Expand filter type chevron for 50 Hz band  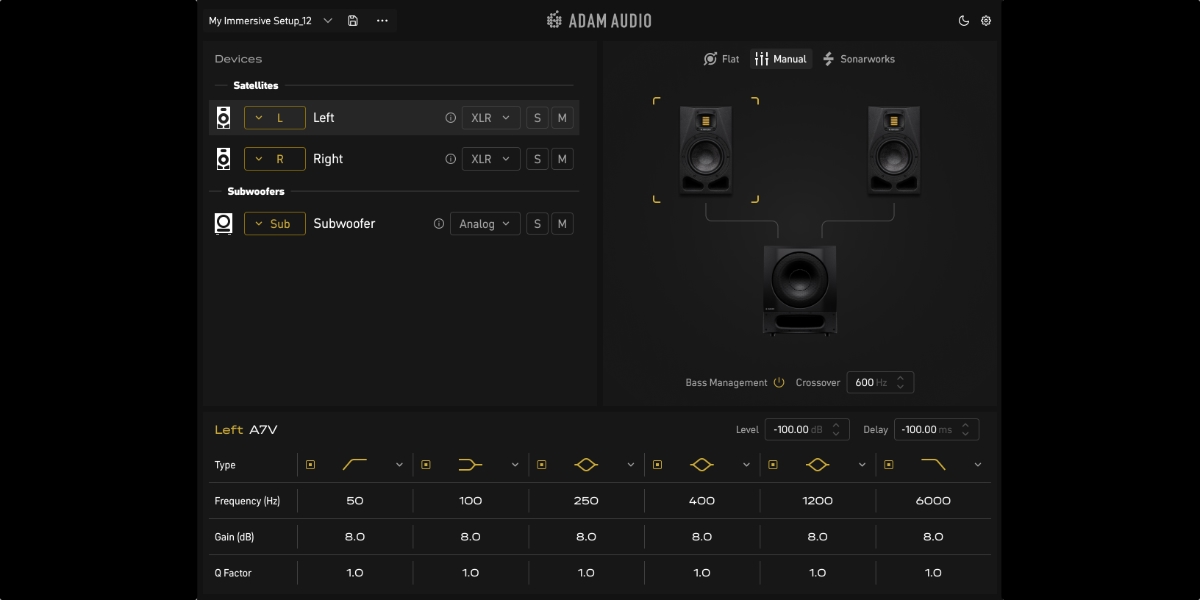(399, 465)
